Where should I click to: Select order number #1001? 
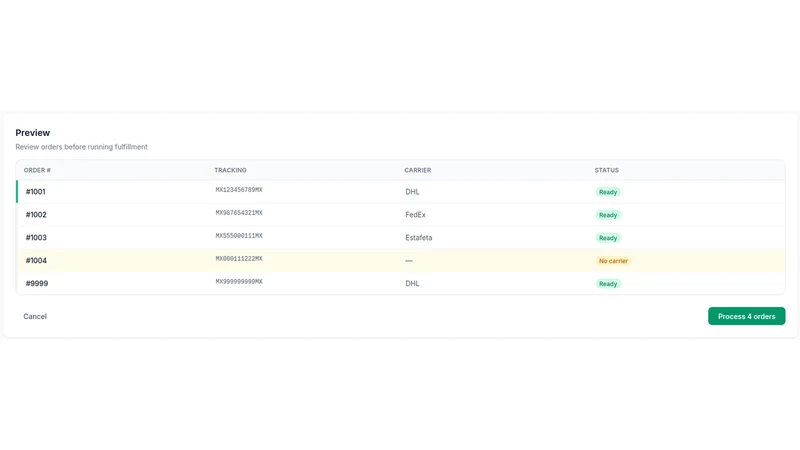click(36, 192)
